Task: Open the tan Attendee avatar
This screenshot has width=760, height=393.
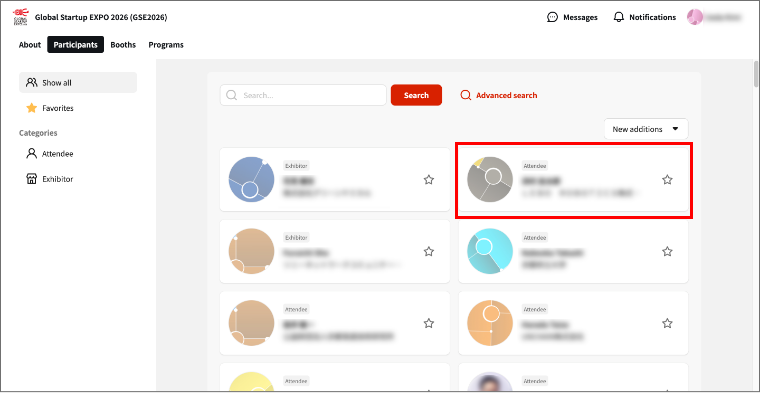Action: [252, 323]
